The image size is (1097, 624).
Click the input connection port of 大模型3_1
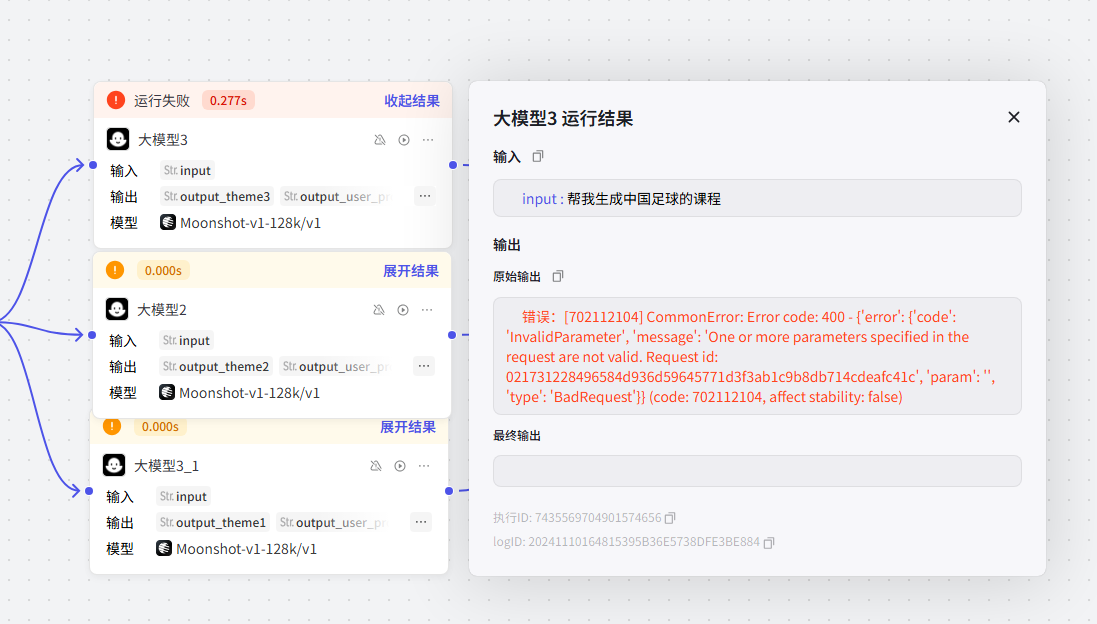(89, 491)
